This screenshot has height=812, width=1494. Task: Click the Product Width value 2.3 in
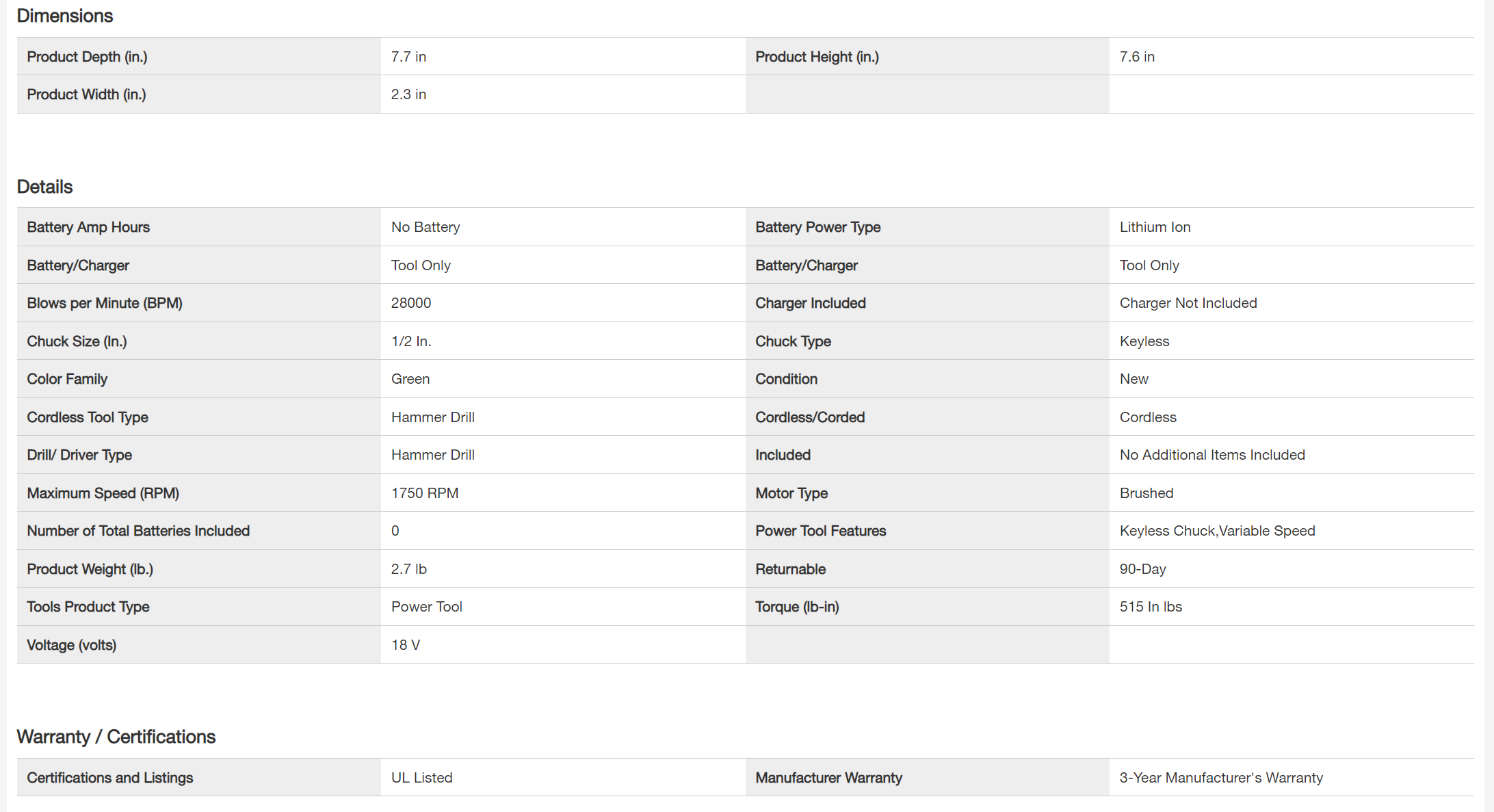[x=408, y=94]
